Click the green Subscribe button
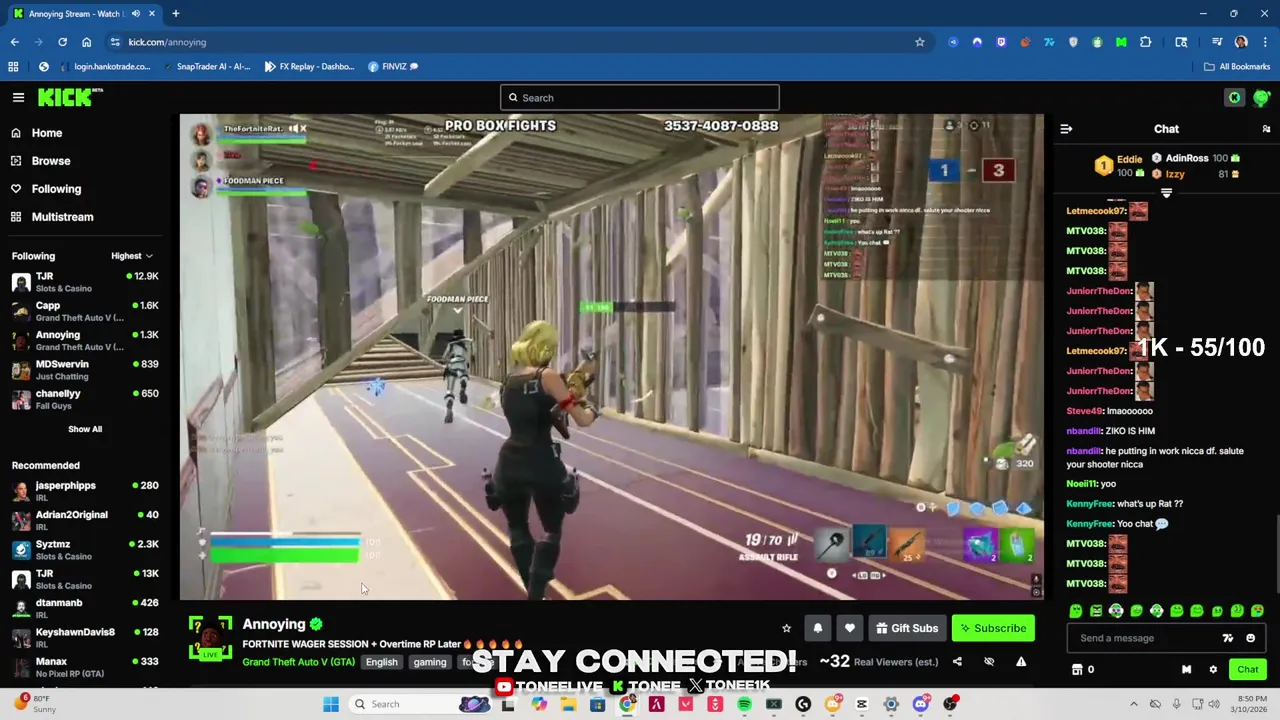 coord(993,628)
